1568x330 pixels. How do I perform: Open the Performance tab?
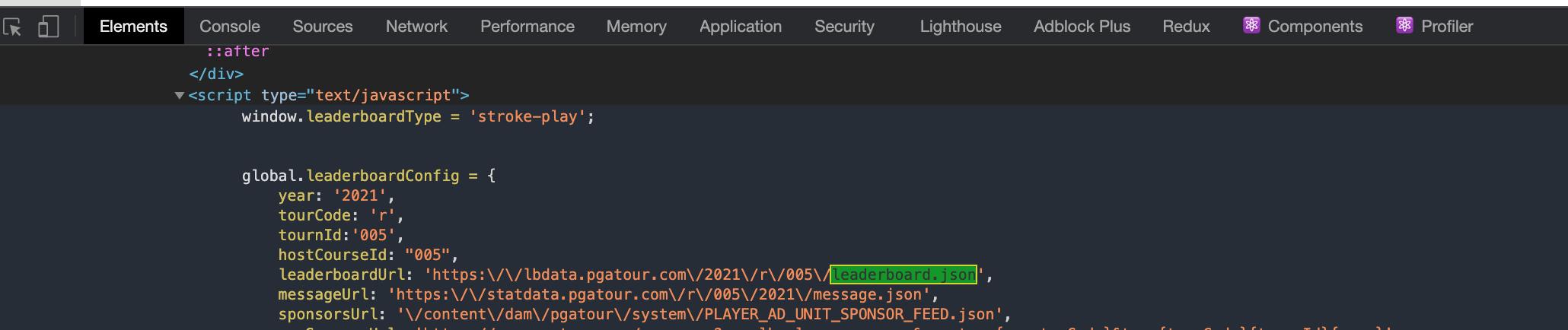coord(527,27)
